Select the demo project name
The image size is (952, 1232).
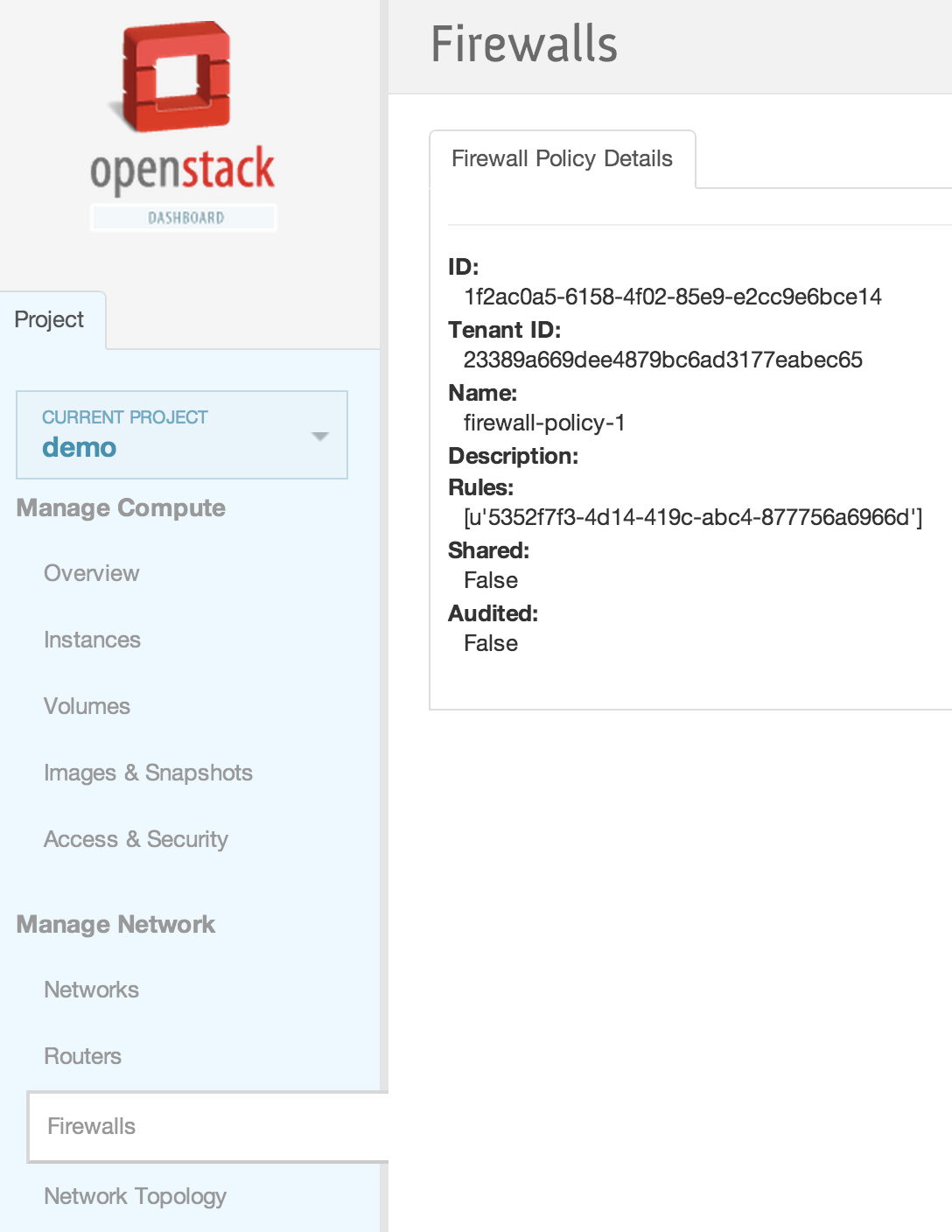click(x=80, y=447)
